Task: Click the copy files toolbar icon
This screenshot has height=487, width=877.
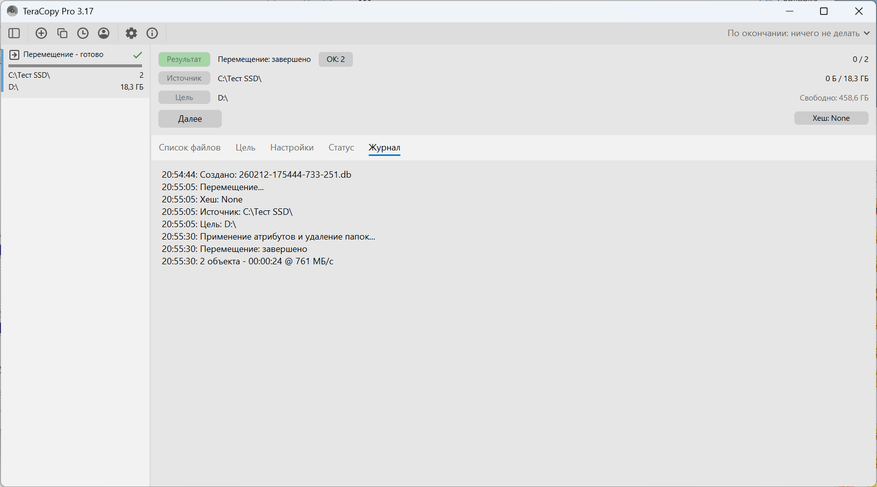Action: coord(62,34)
